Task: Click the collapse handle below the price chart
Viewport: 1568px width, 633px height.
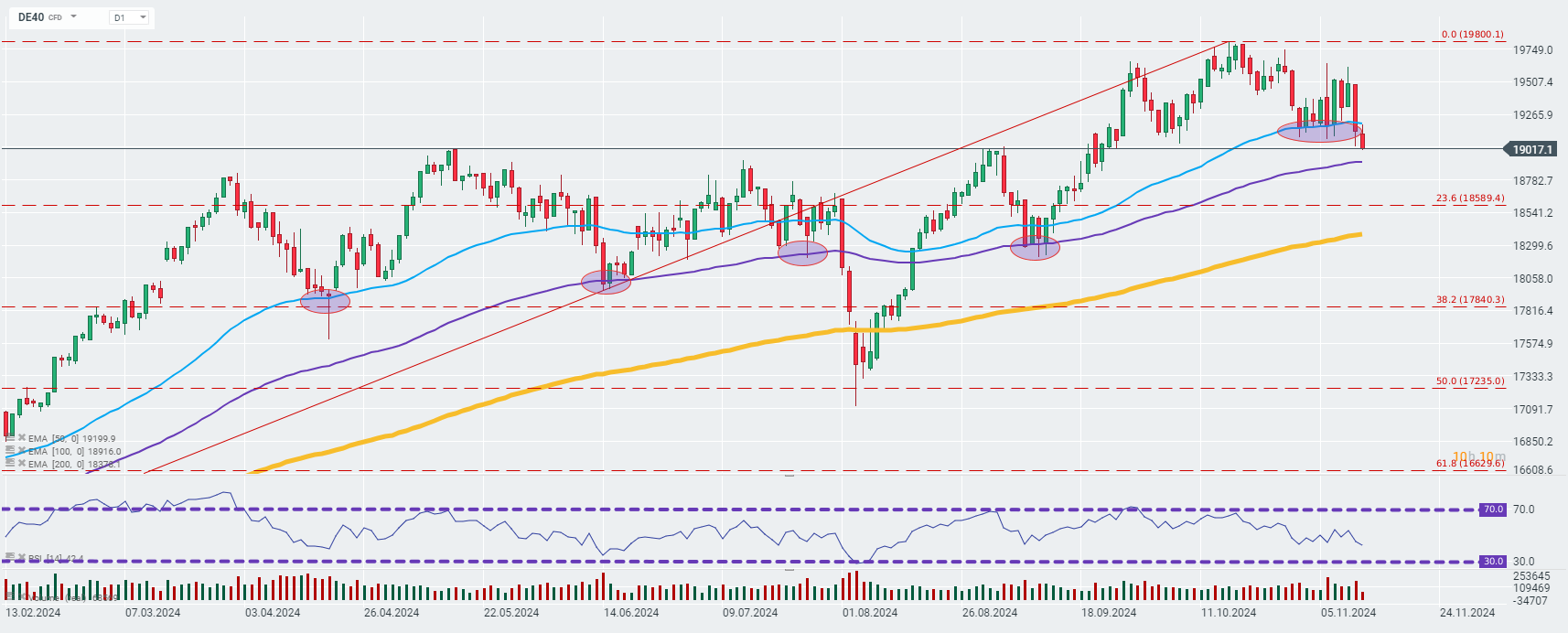Action: click(789, 476)
